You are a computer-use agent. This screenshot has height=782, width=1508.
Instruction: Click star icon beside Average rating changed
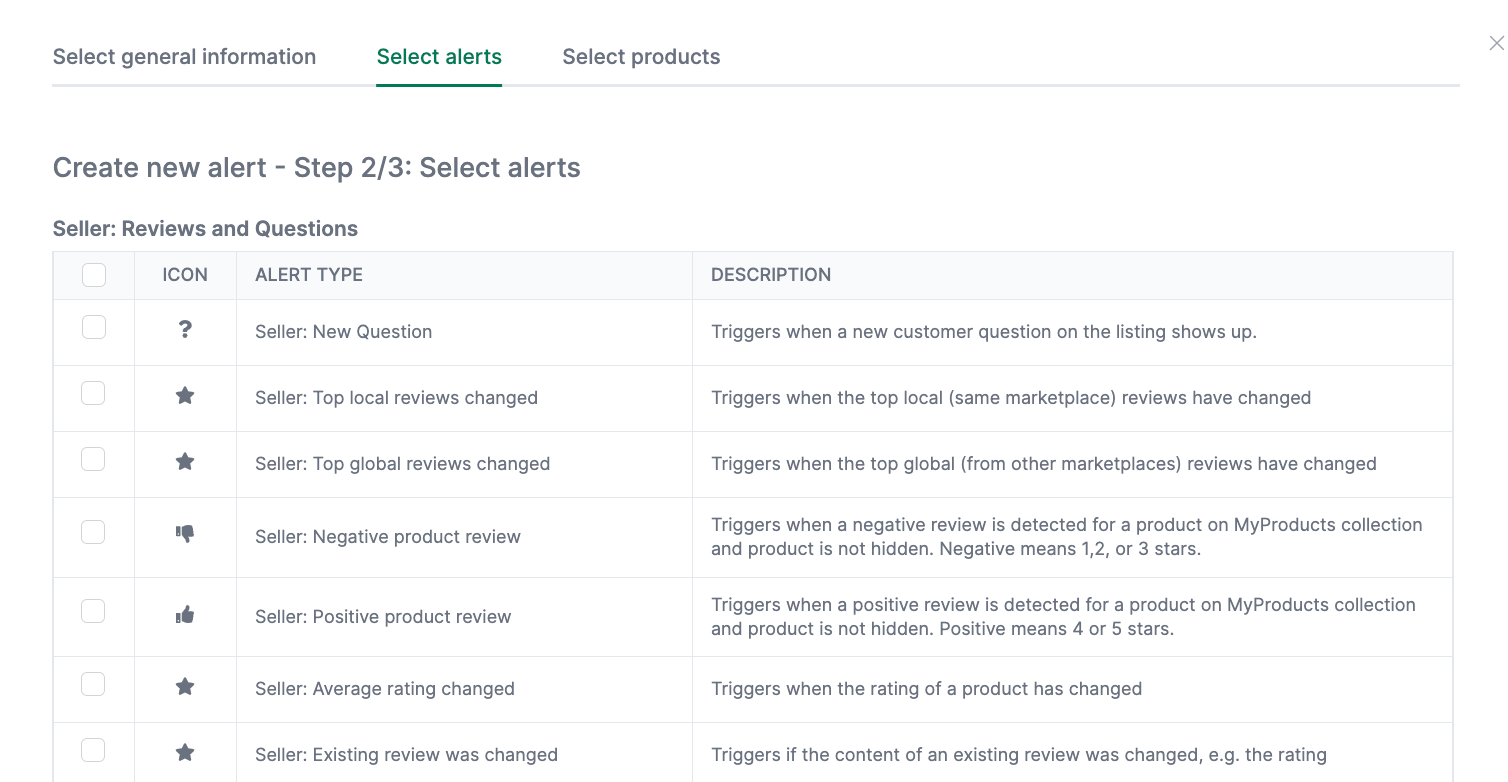click(185, 687)
